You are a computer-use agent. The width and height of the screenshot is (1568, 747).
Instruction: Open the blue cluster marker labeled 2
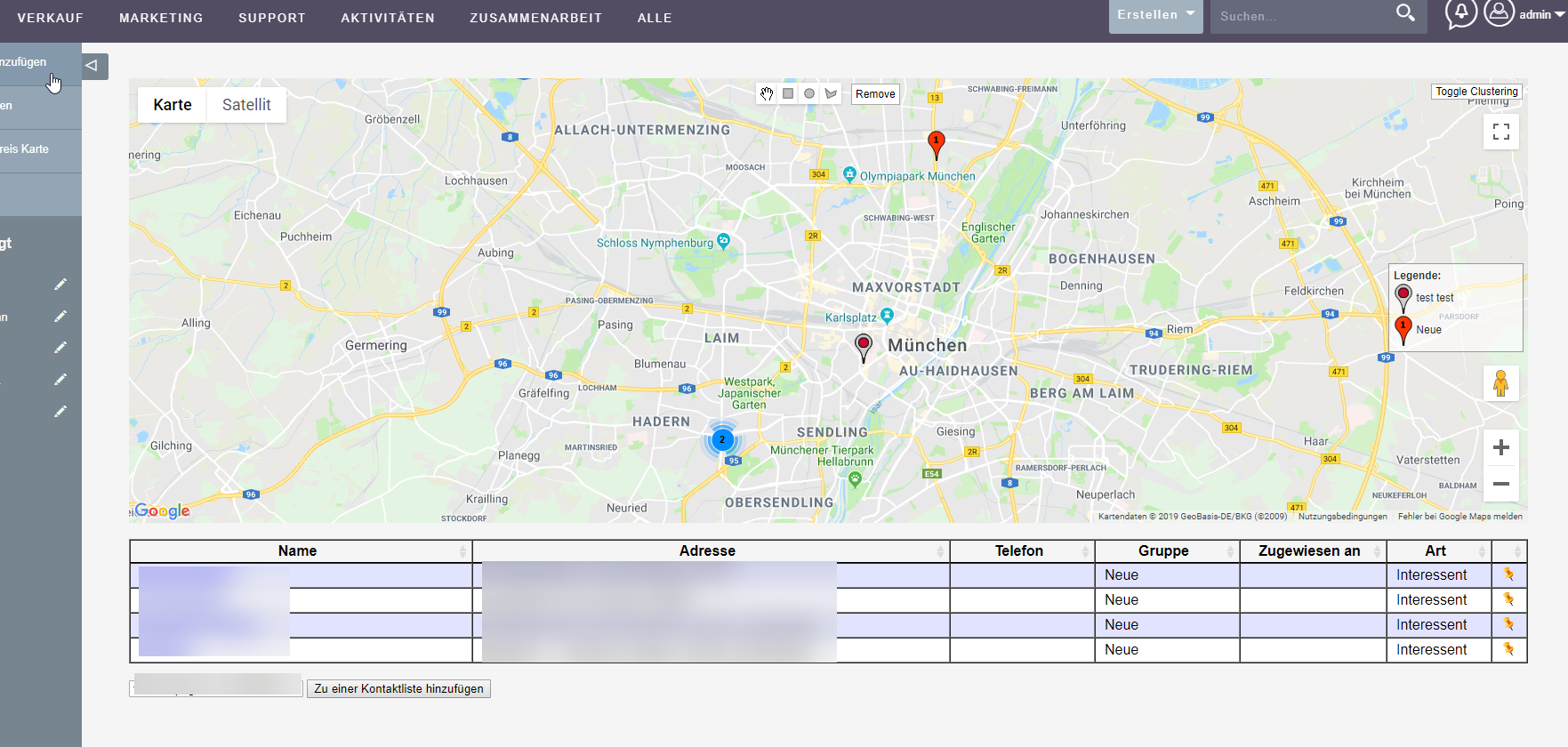tap(722, 439)
